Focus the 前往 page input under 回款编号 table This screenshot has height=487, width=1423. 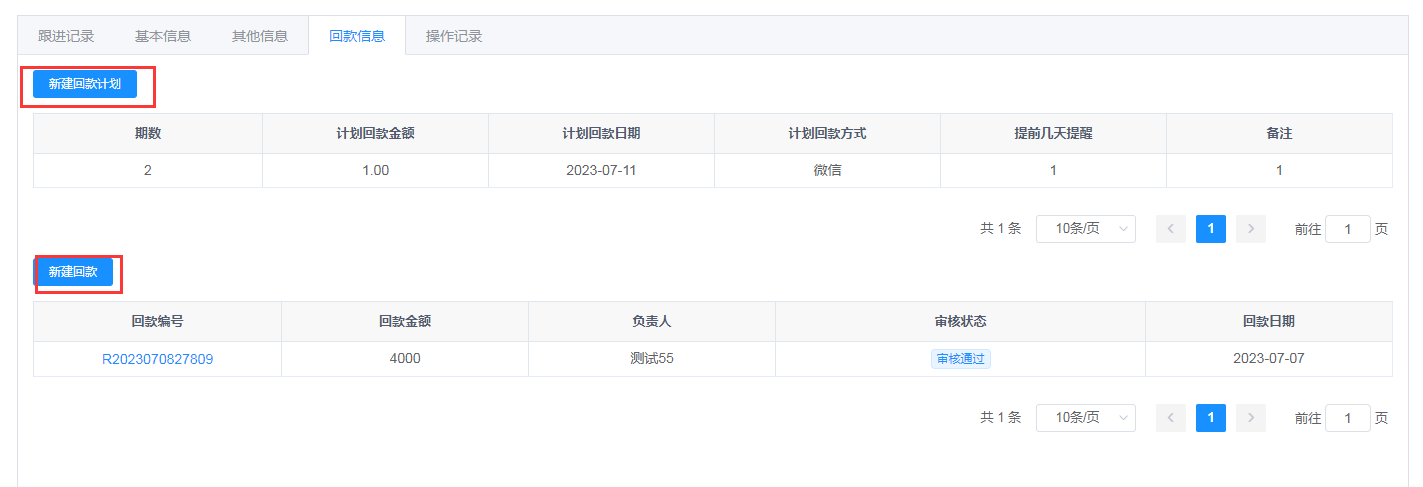point(1347,418)
